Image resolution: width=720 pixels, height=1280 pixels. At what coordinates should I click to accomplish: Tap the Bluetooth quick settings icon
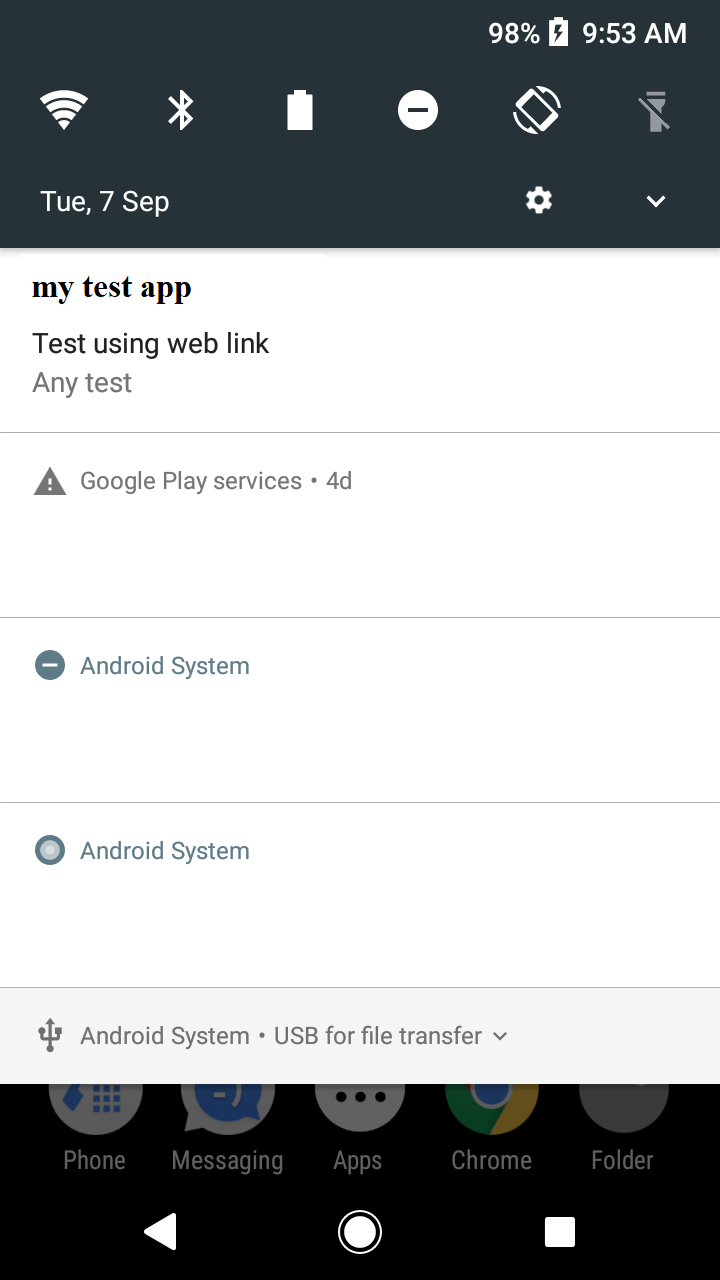coord(181,110)
